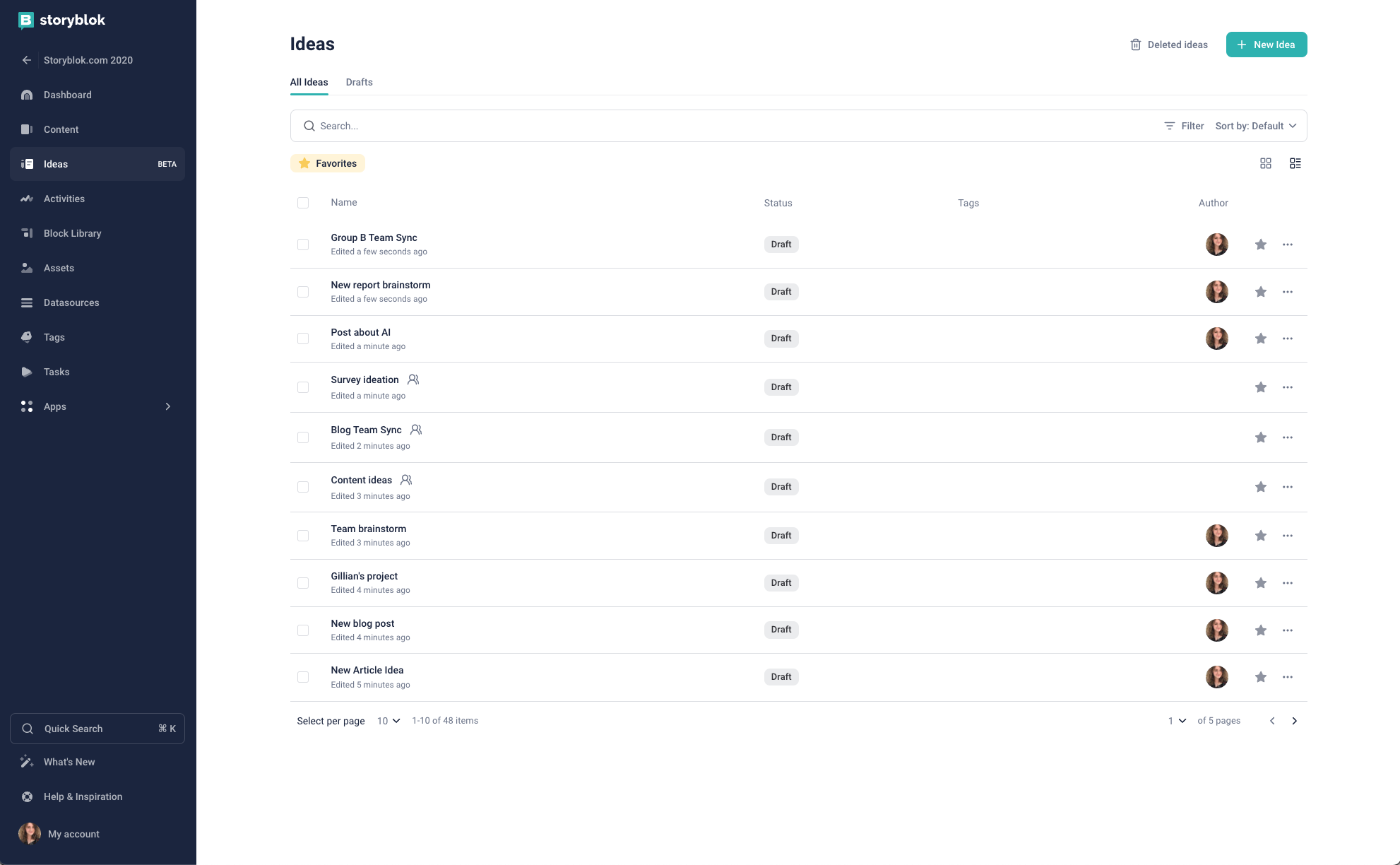Show only Favorites
The height and width of the screenshot is (865, 1400).
(x=328, y=163)
